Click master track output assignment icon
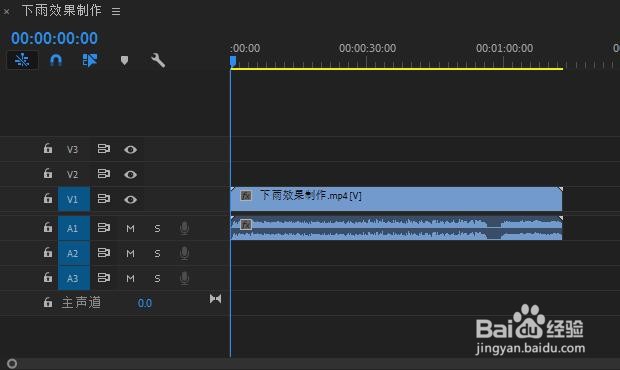 pyautogui.click(x=215, y=299)
